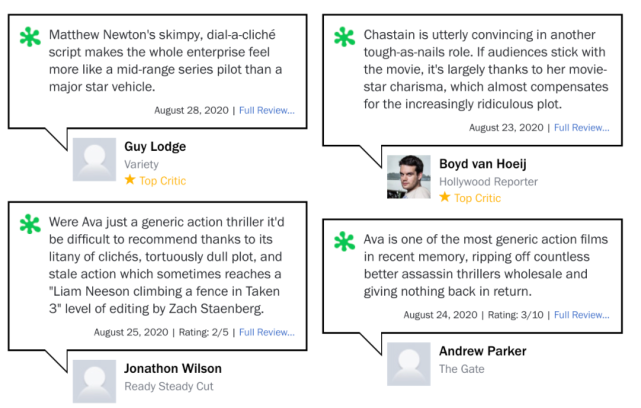Open Full Review link dated August 23, 2020
This screenshot has height=408, width=641.
point(581,127)
